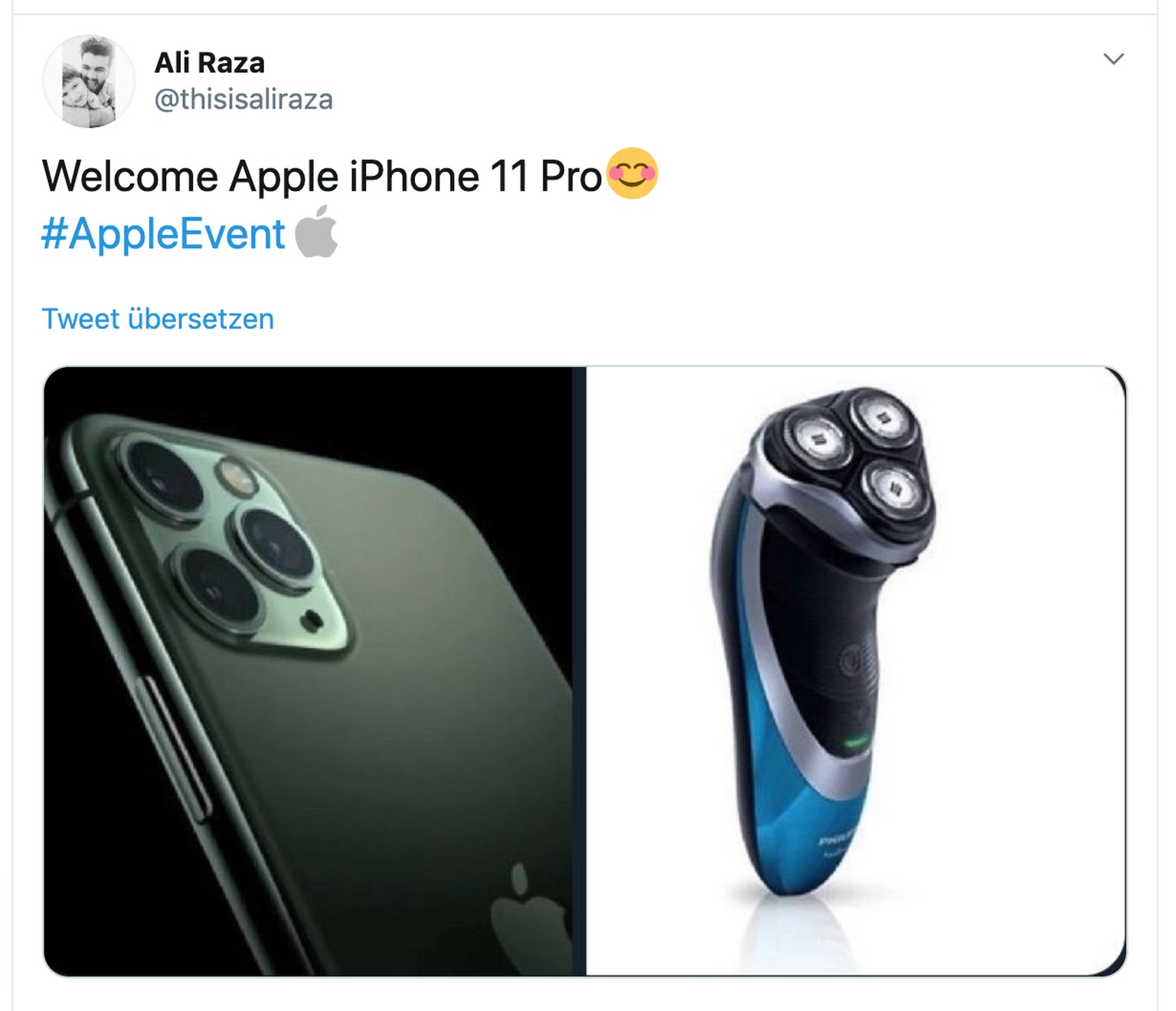
Task: Click the green LED on the shaver
Action: click(857, 741)
